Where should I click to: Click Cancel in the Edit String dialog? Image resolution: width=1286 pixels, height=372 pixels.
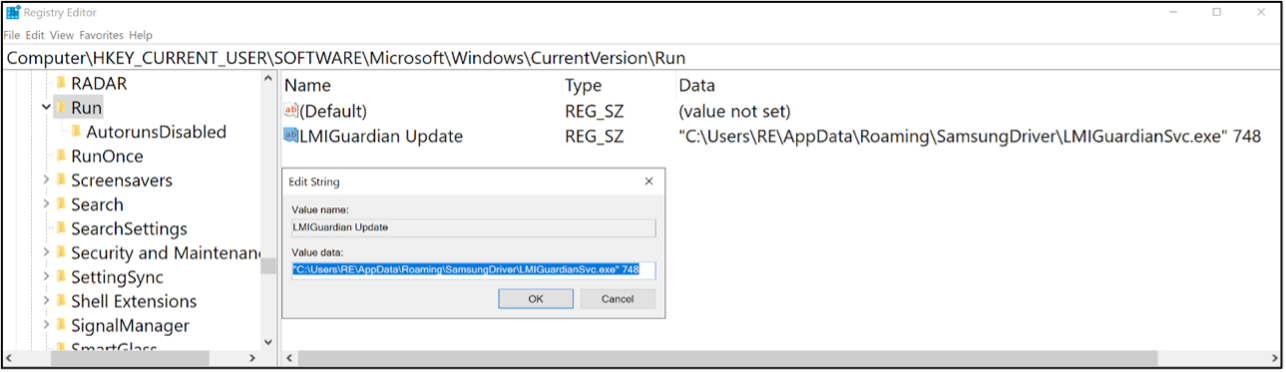pos(618,299)
